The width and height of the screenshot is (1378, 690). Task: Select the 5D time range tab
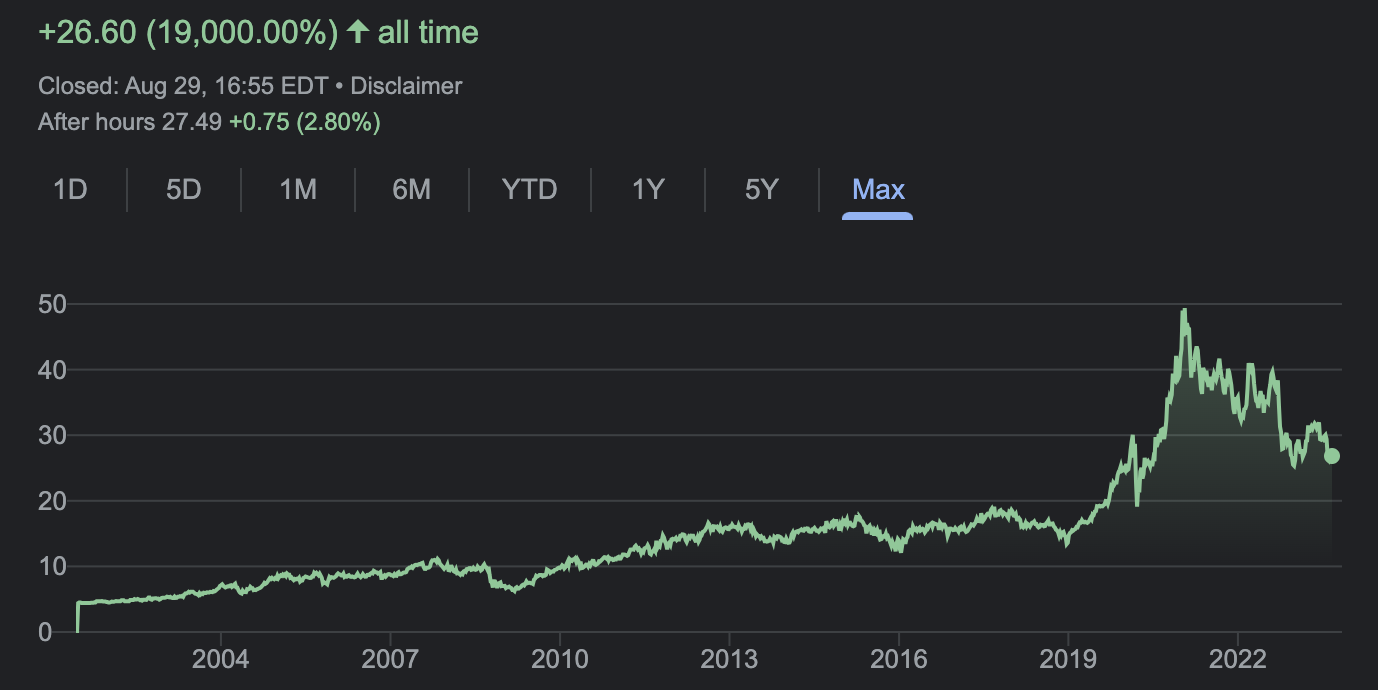coord(184,190)
